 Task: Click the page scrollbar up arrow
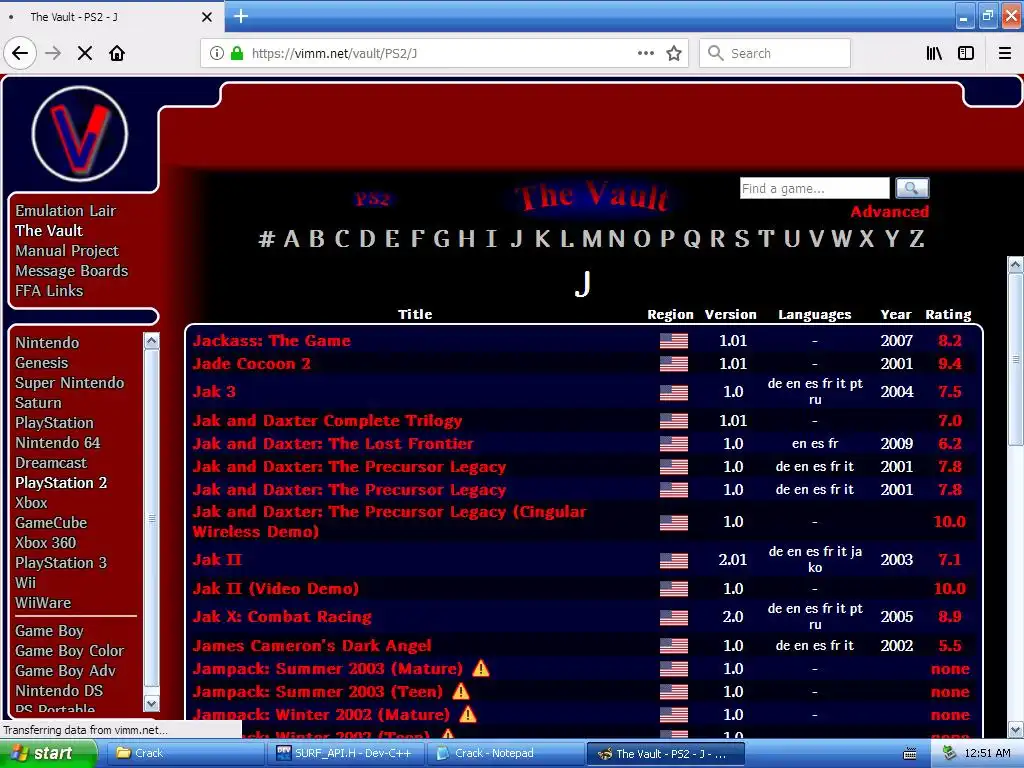pos(1016,264)
